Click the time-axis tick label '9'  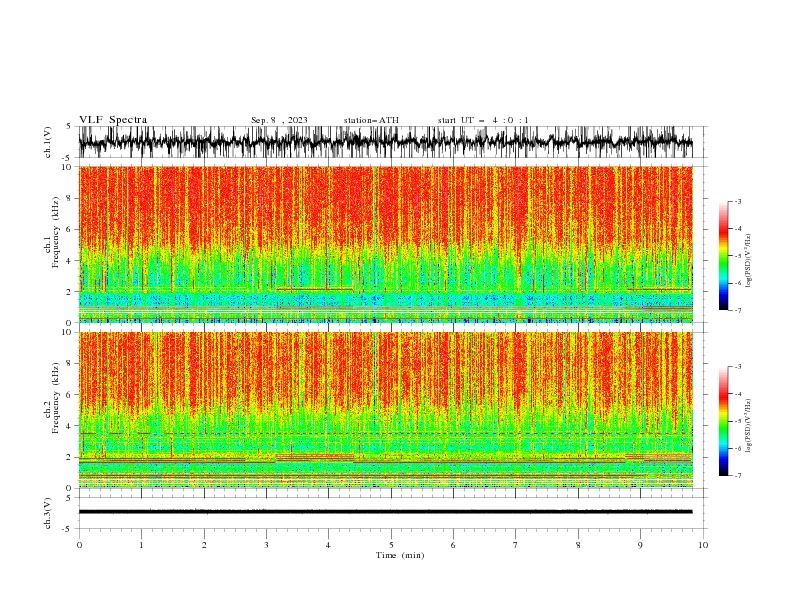point(640,545)
